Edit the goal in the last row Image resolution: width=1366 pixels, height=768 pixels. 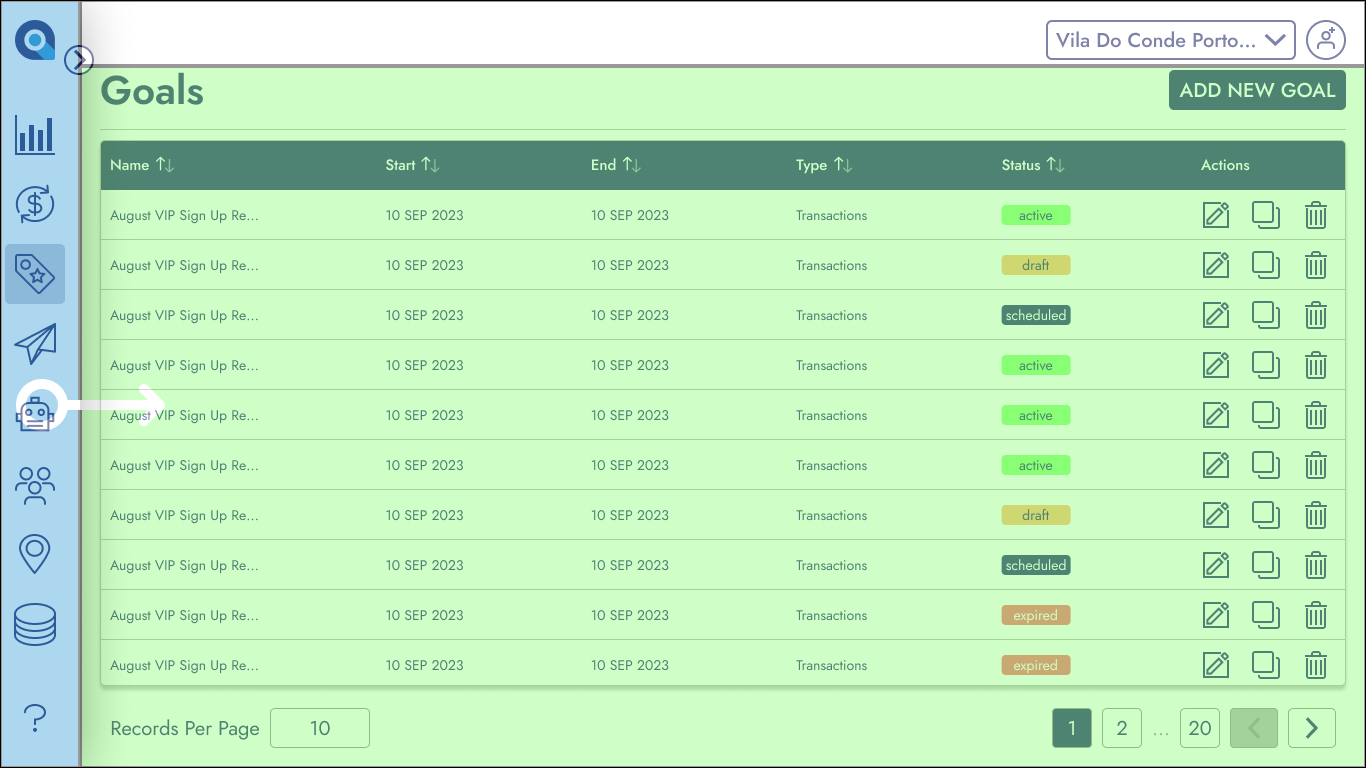tap(1216, 665)
